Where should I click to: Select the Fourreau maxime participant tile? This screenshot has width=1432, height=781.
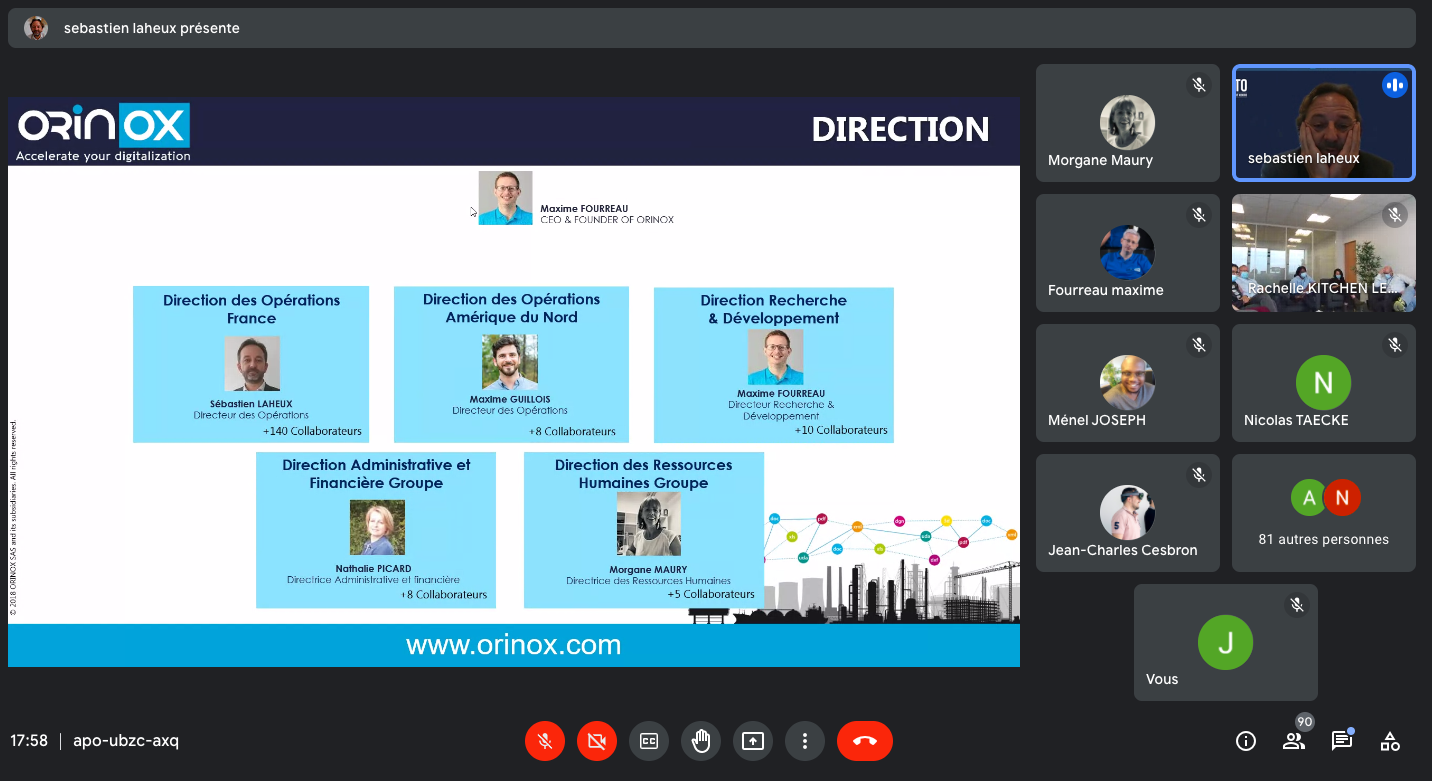tap(1128, 253)
